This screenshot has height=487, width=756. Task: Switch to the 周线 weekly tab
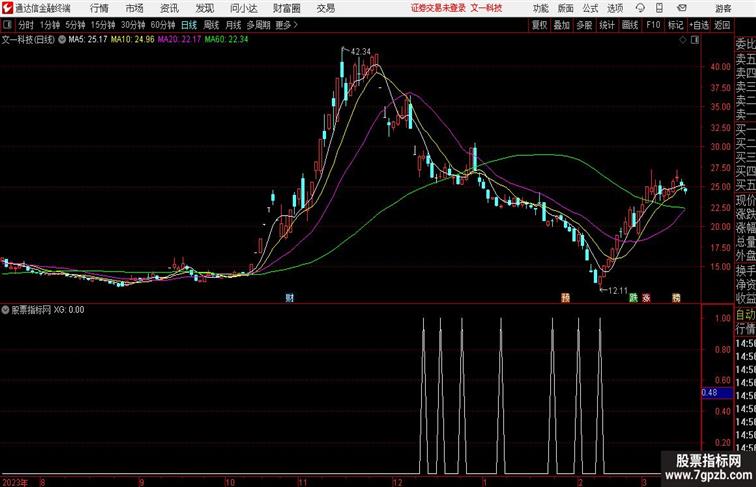(x=211, y=25)
